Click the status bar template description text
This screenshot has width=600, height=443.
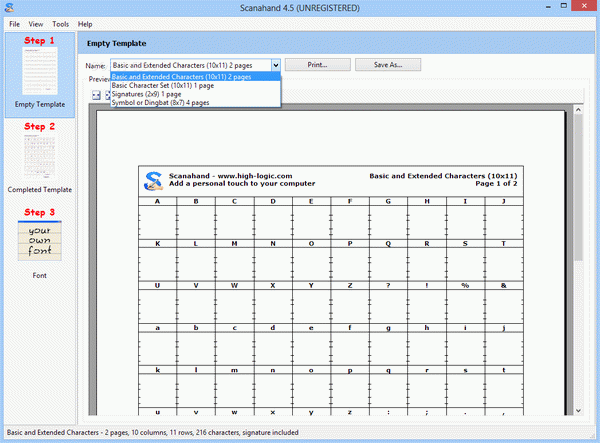tap(153, 432)
